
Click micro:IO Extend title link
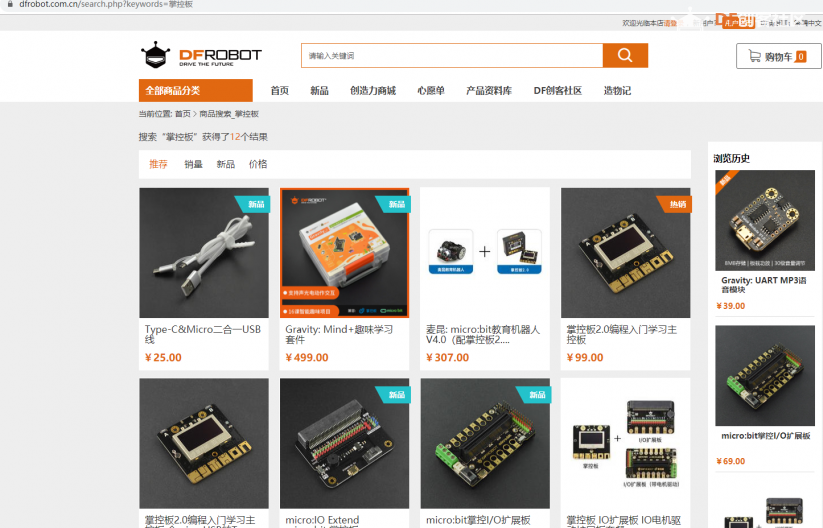pyautogui.click(x=322, y=520)
